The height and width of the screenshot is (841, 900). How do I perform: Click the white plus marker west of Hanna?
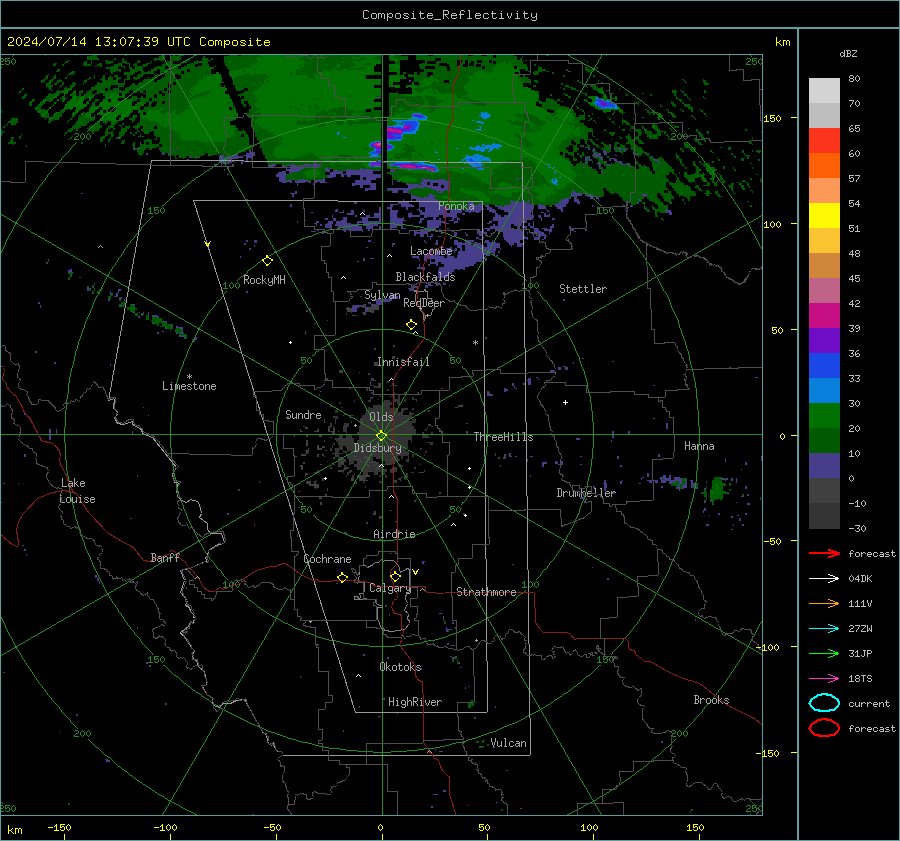[565, 402]
